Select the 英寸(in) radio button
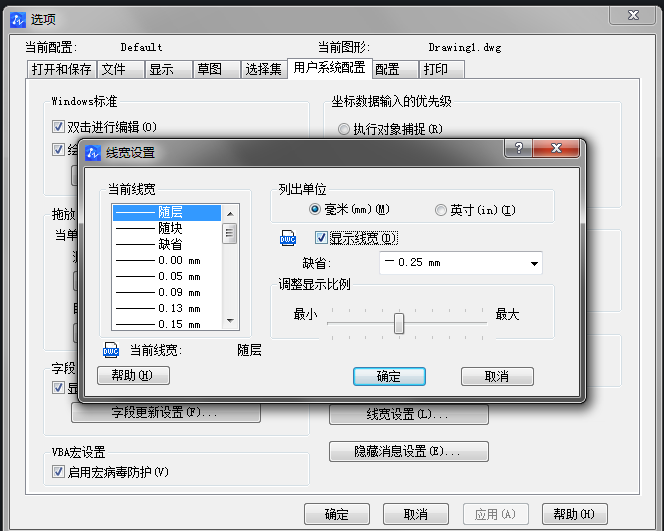Image resolution: width=664 pixels, height=531 pixels. 441,211
